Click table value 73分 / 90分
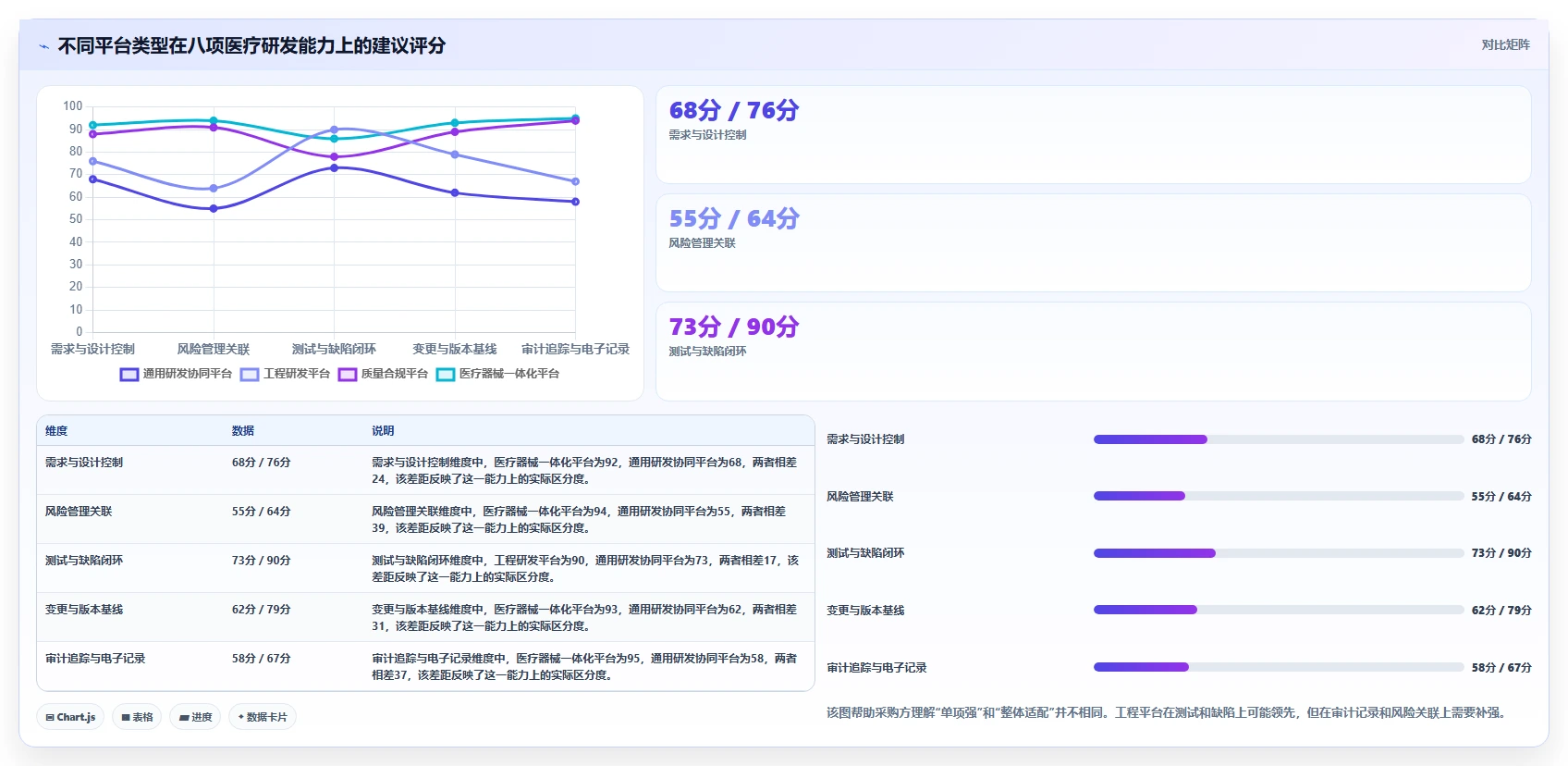The height and width of the screenshot is (766, 1568). [x=262, y=561]
